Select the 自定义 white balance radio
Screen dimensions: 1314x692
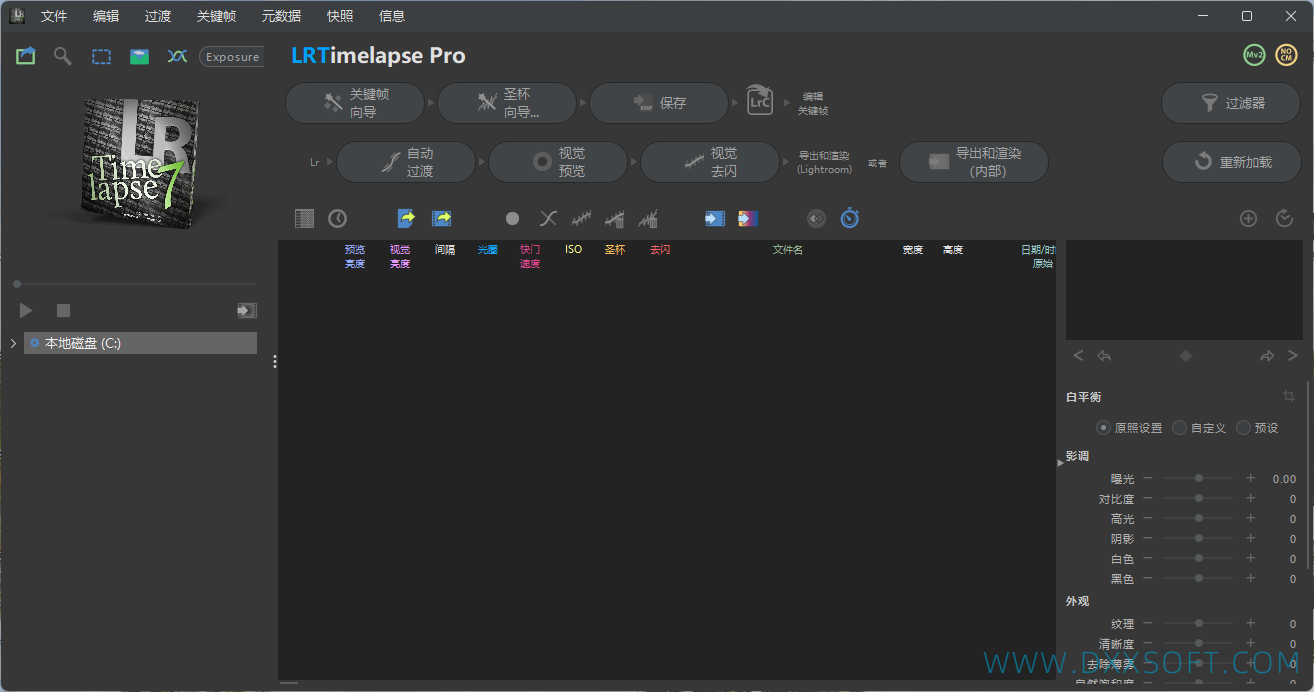[x=1179, y=428]
